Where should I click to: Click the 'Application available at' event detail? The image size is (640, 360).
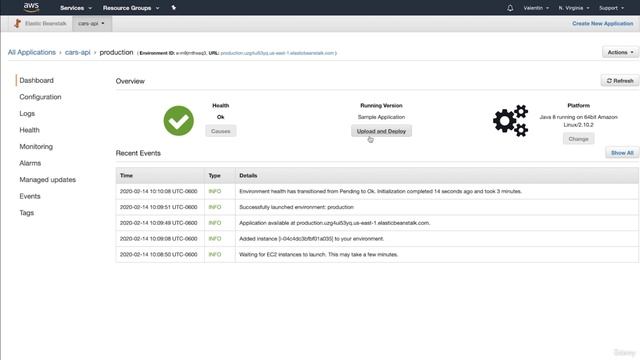pos(335,223)
